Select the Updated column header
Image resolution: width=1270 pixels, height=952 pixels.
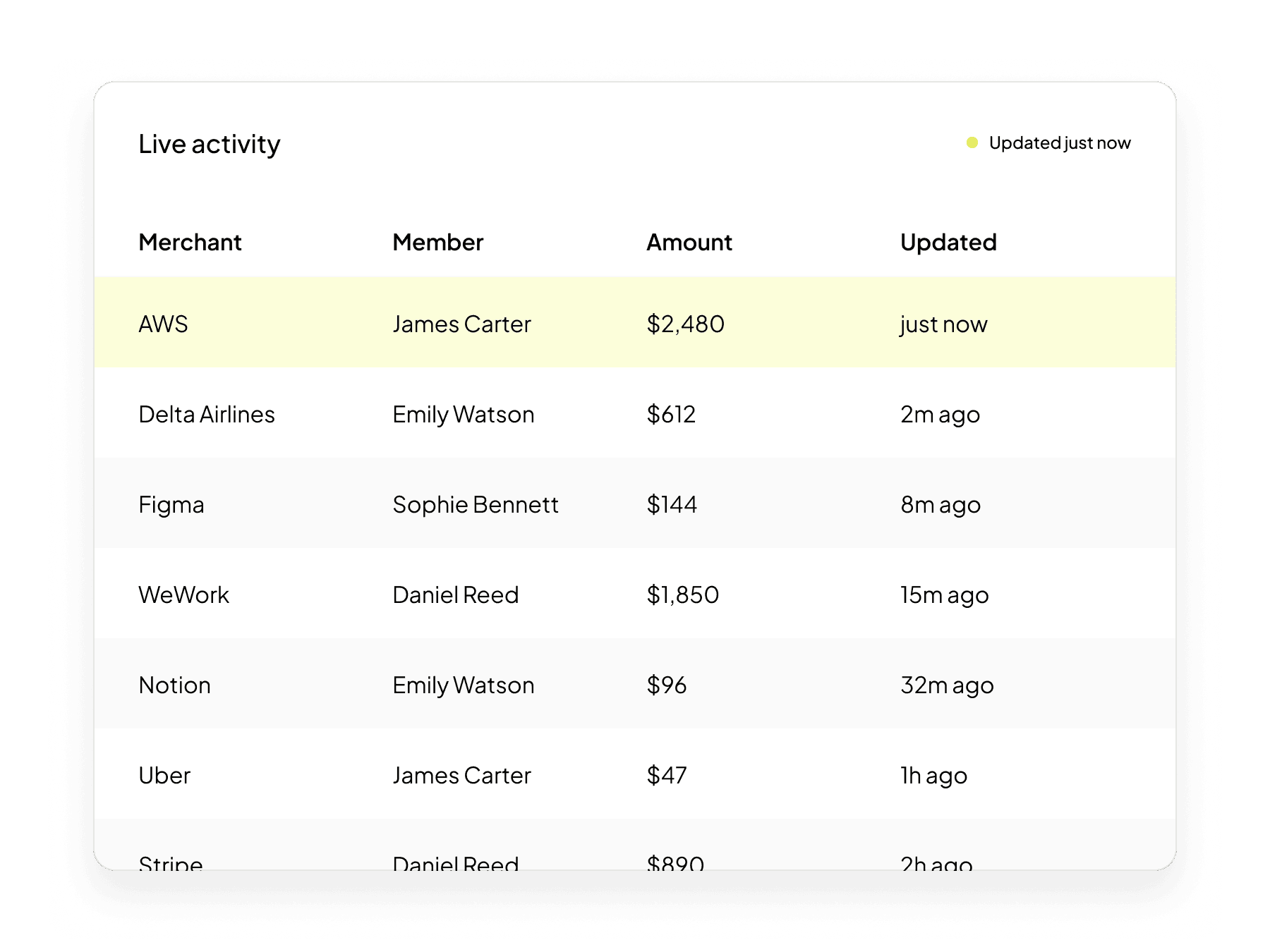(948, 243)
